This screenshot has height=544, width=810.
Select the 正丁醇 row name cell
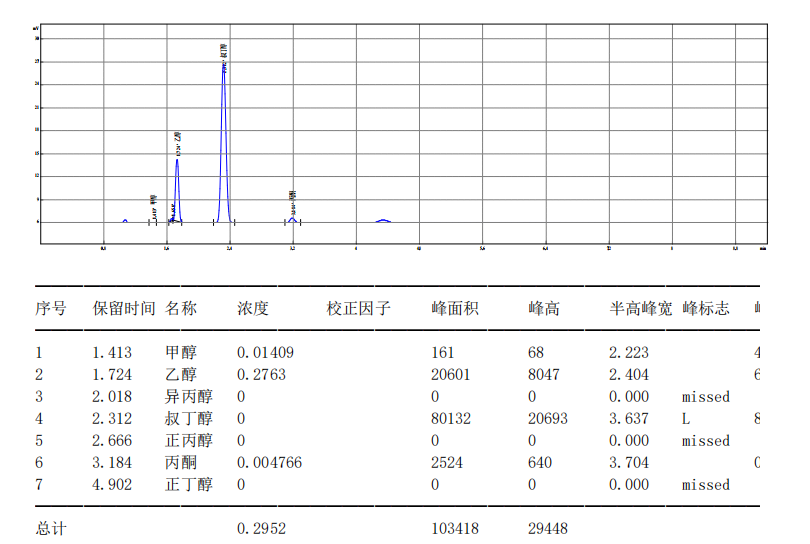tap(189, 485)
